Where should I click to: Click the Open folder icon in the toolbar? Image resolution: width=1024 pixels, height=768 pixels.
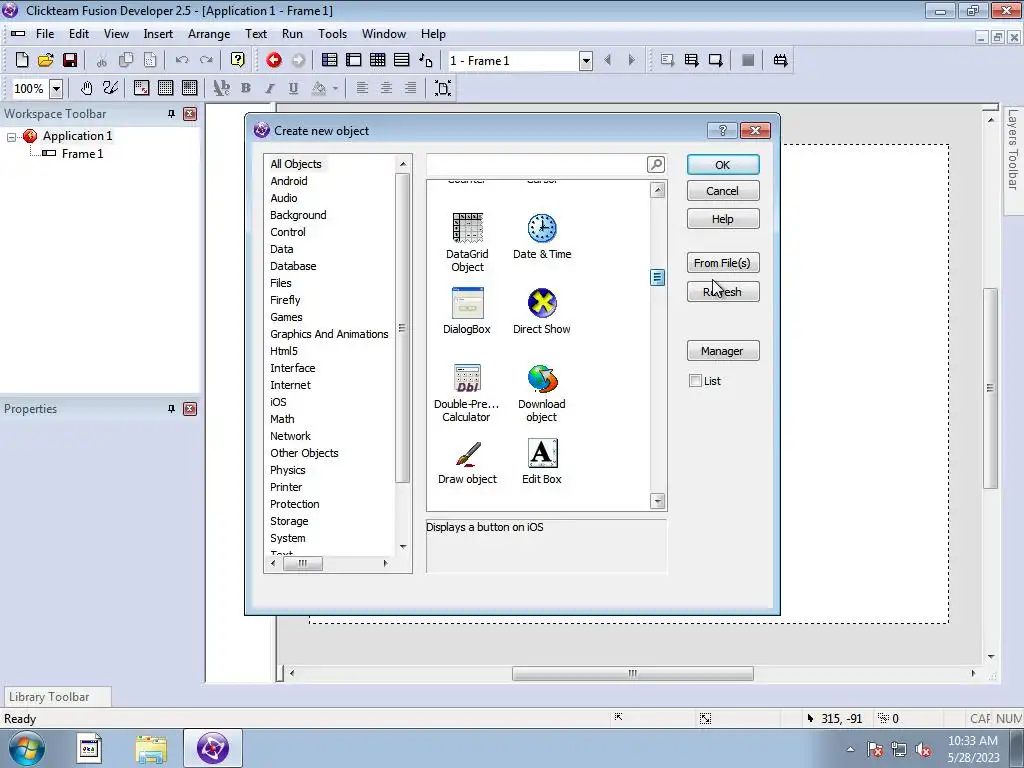(46, 60)
